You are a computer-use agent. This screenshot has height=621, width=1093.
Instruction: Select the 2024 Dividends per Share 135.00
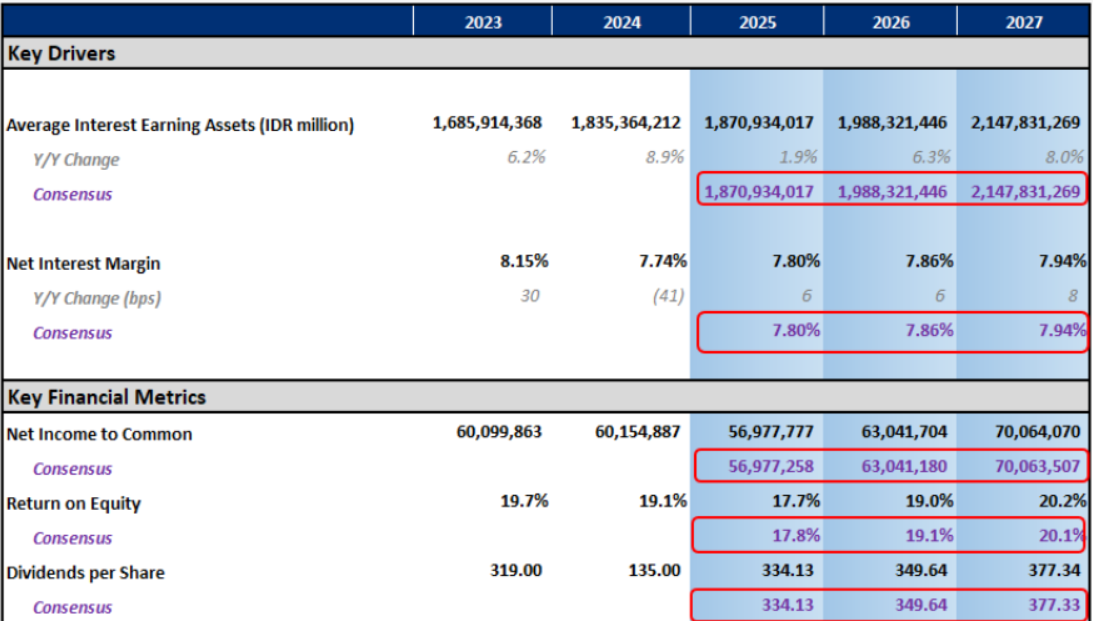pos(655,571)
